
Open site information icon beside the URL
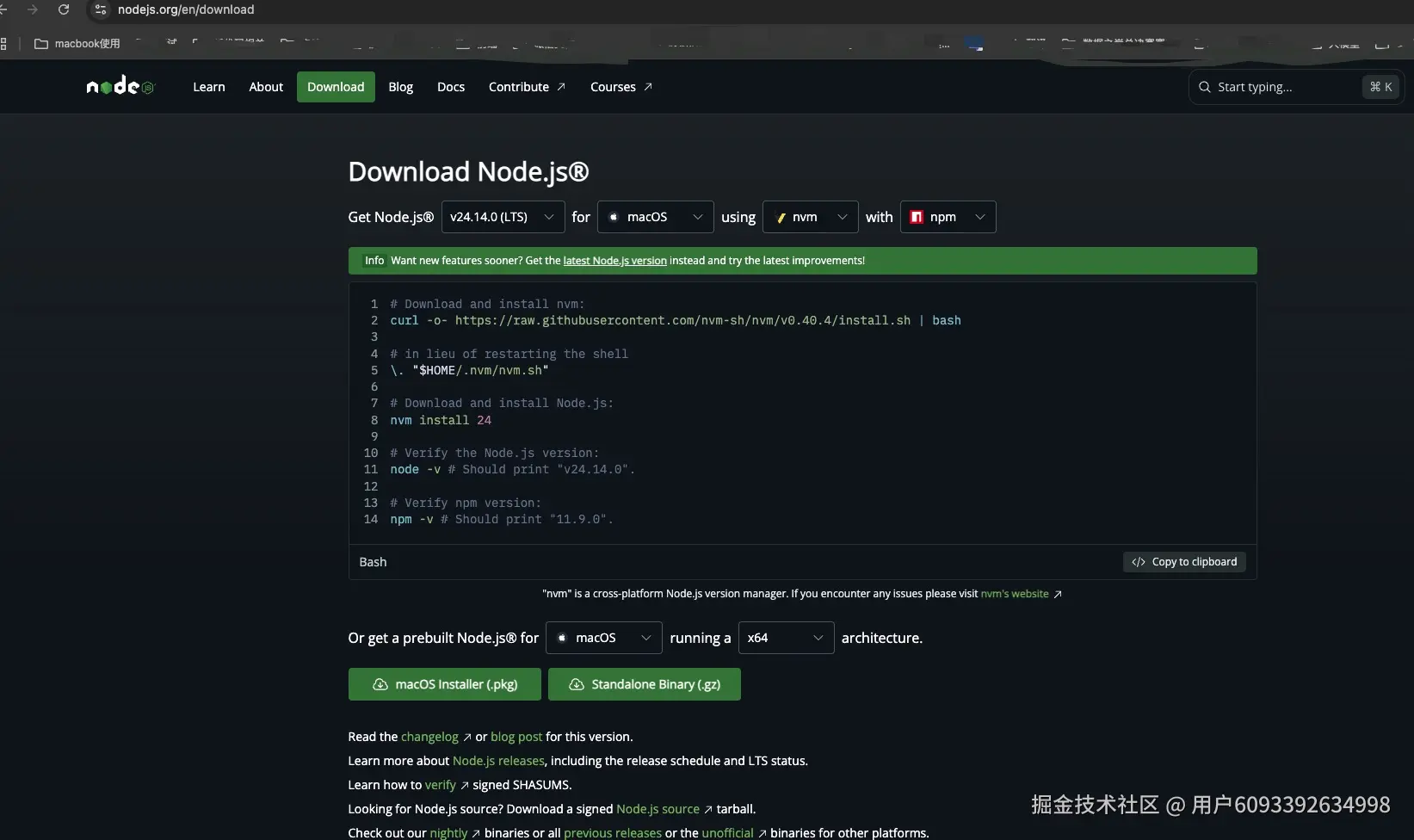click(101, 9)
